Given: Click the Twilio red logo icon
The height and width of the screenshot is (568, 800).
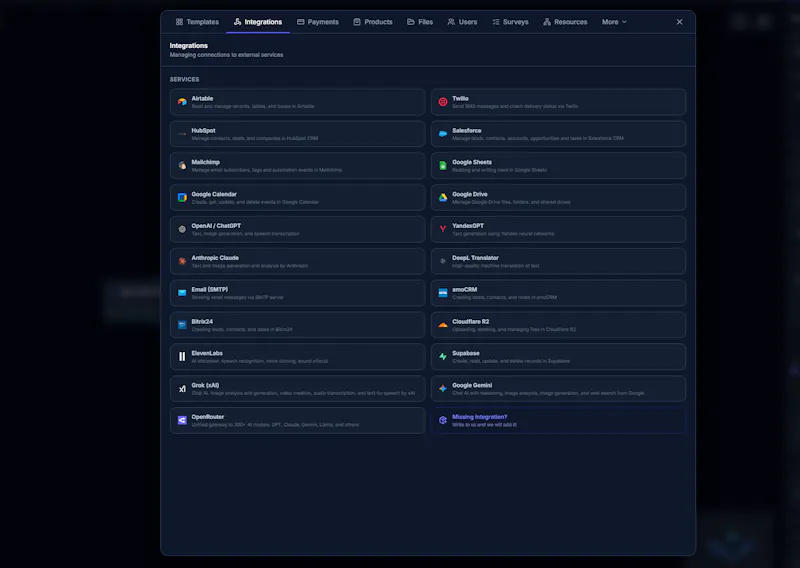Looking at the screenshot, I should [x=443, y=102].
